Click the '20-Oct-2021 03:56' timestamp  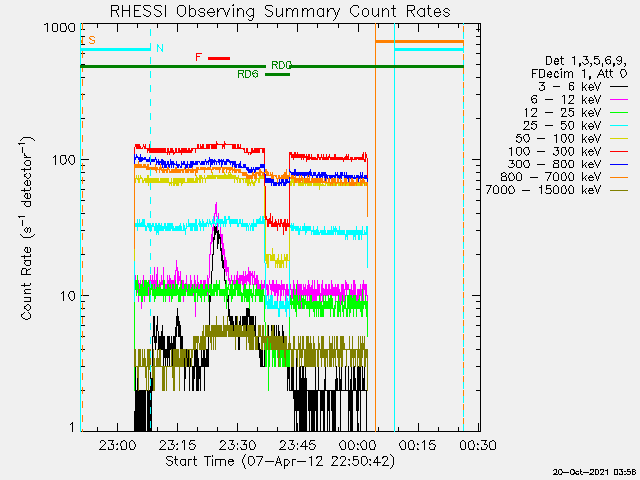coord(595,472)
